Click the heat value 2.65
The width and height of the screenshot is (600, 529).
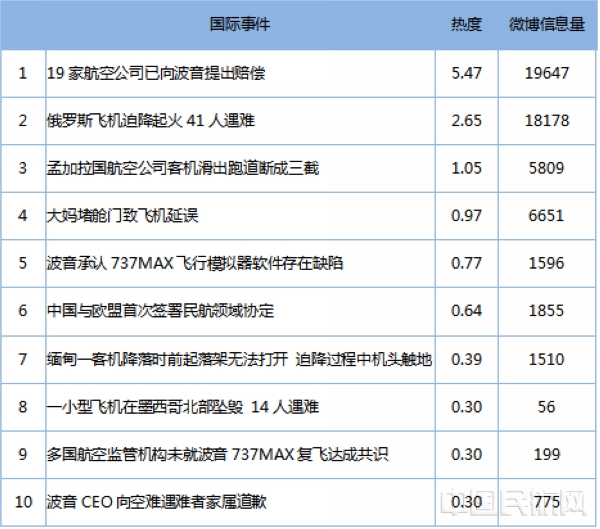466,120
